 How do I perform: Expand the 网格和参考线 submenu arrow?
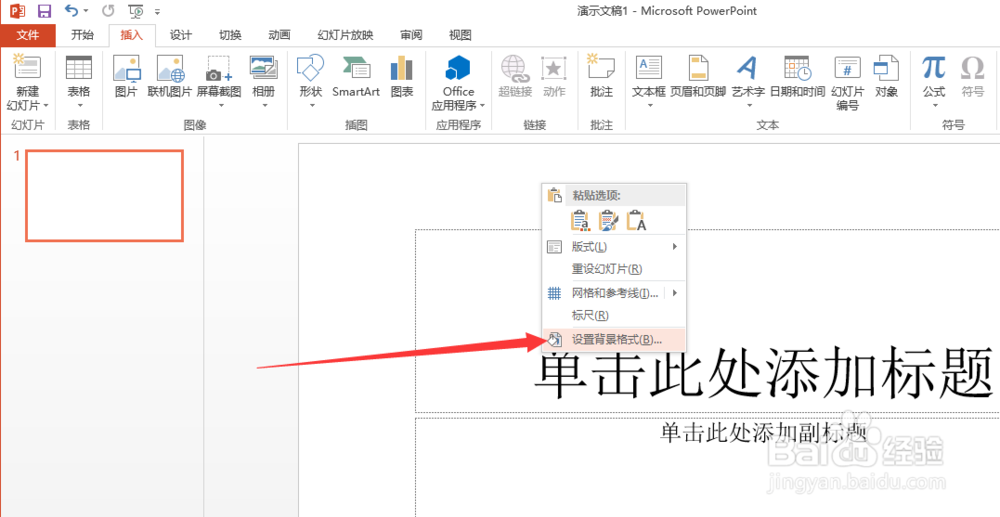(675, 293)
